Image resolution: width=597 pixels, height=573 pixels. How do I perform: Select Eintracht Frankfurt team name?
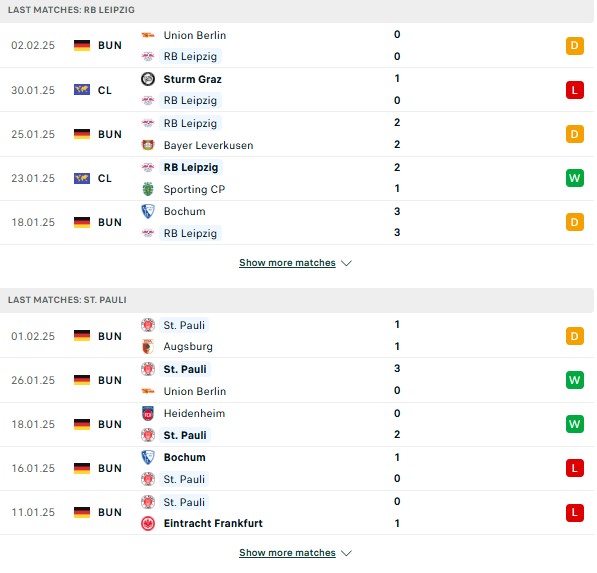point(213,524)
